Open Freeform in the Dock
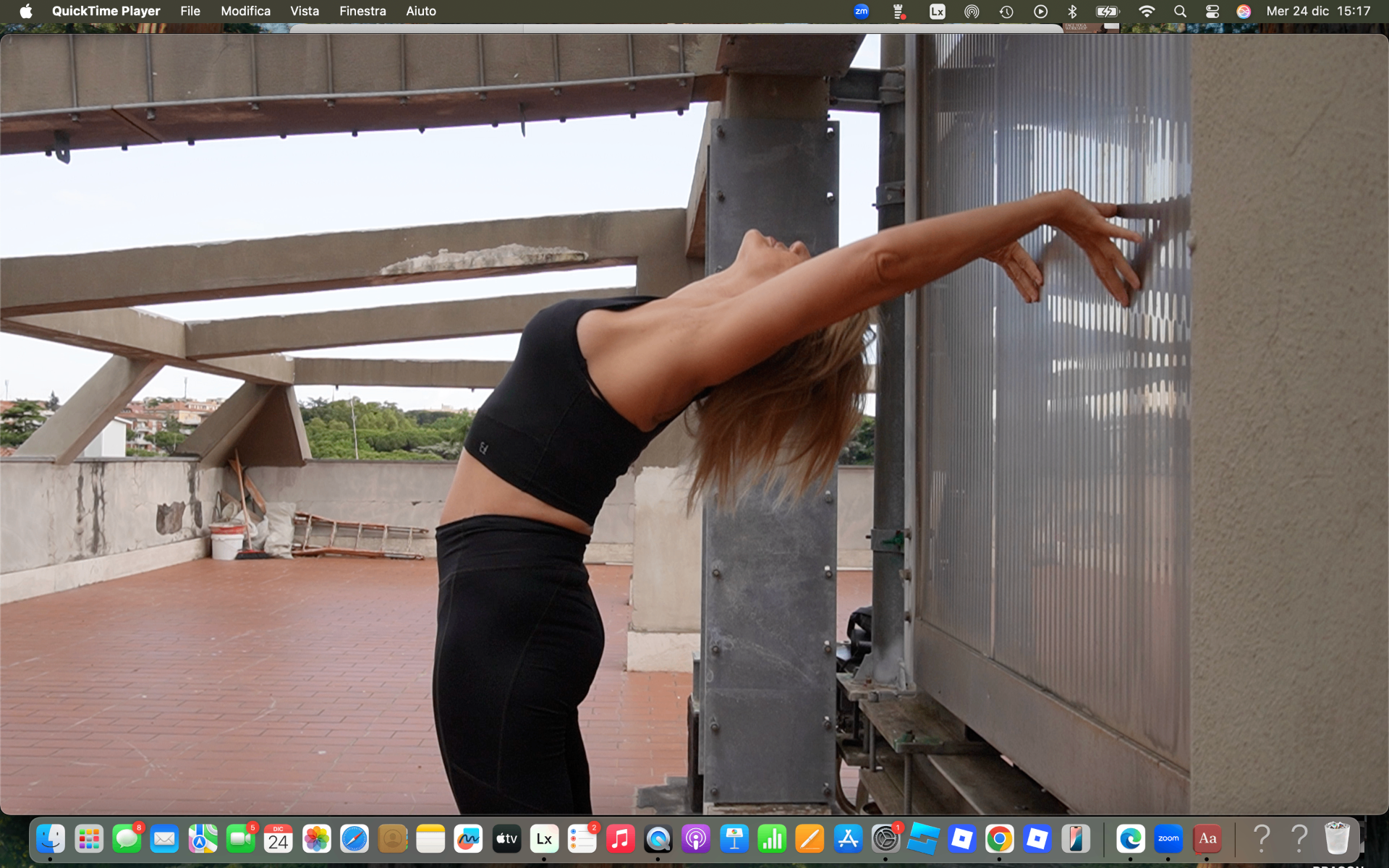 pos(468,838)
